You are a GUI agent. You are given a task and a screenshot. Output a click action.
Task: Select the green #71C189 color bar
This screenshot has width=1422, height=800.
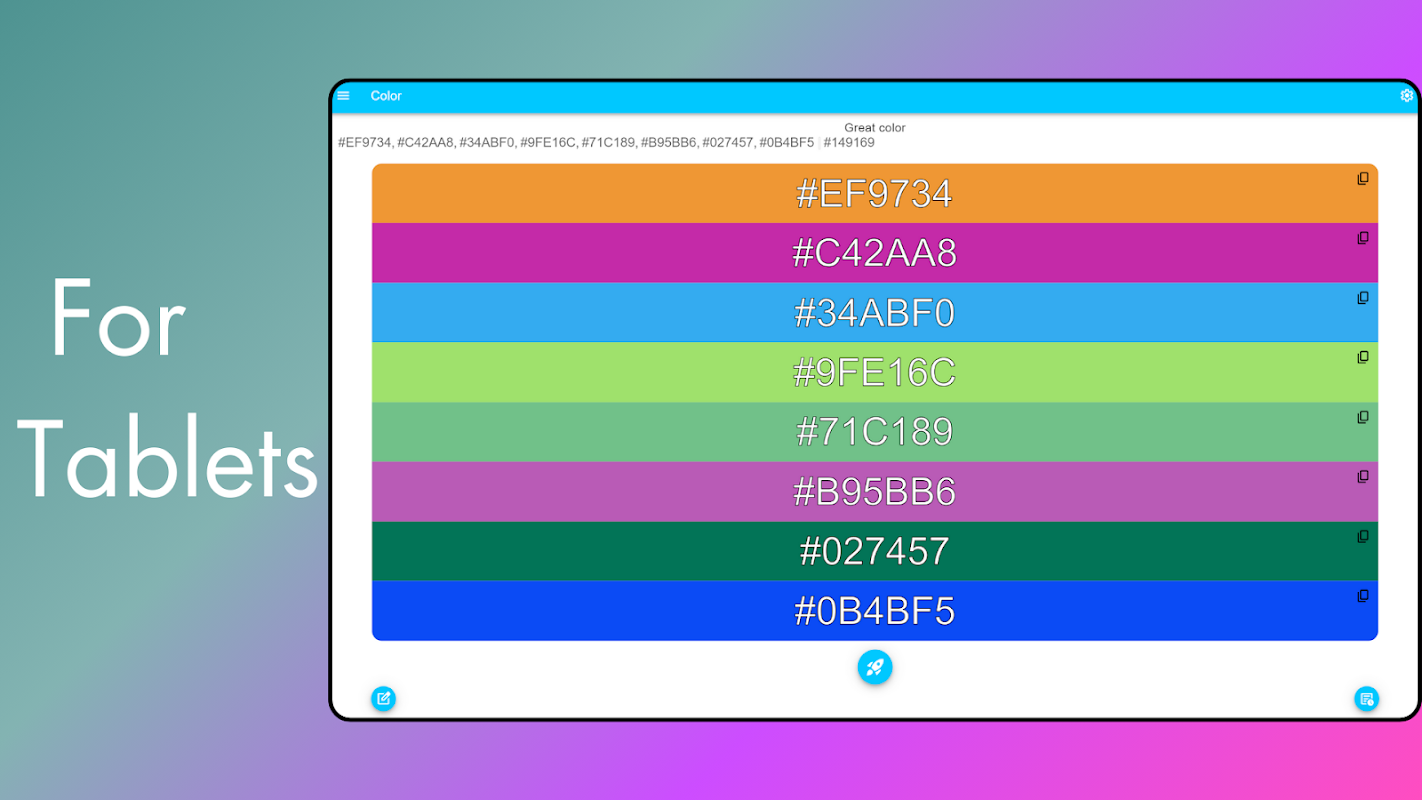tap(875, 432)
